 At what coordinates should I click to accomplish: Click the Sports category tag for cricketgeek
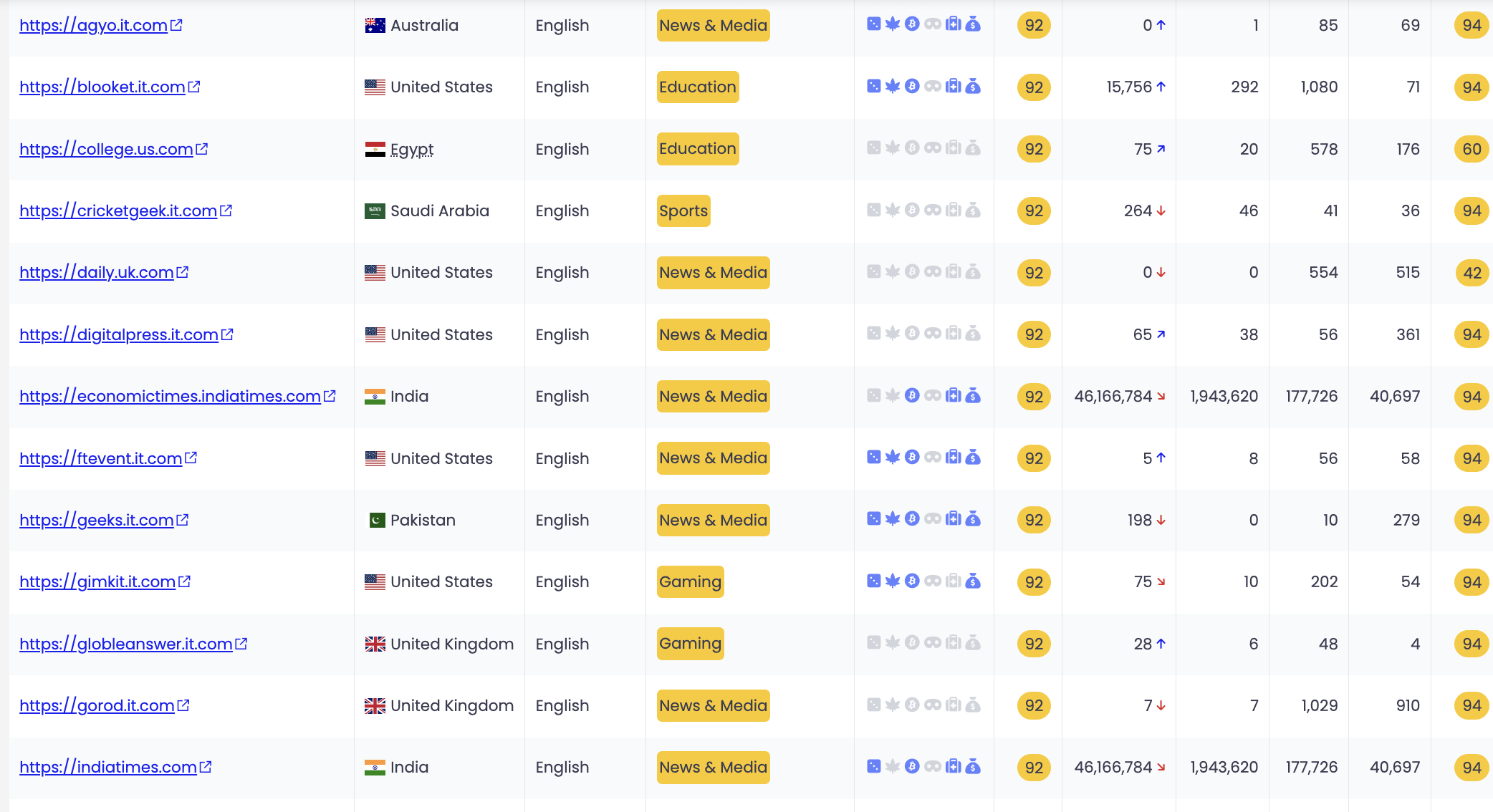coord(683,211)
